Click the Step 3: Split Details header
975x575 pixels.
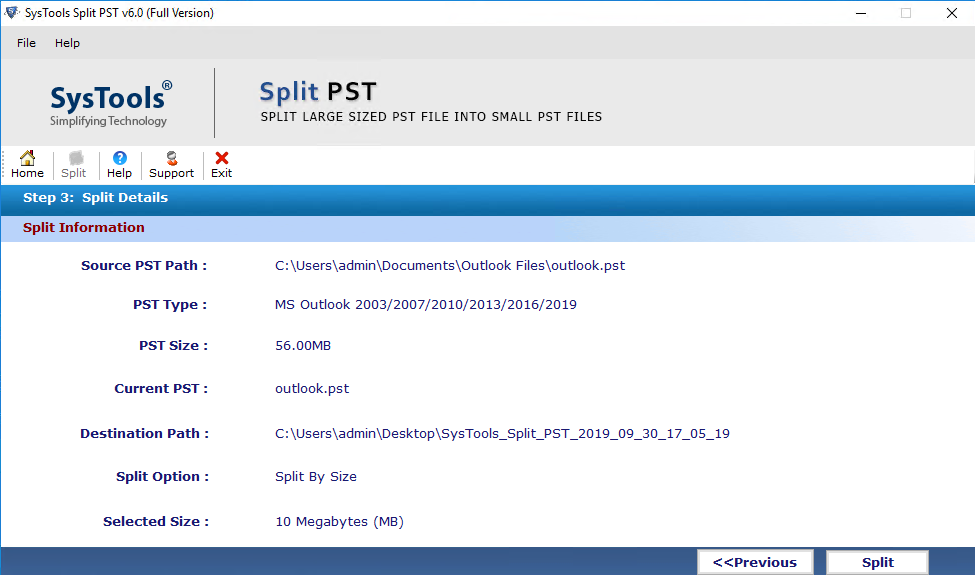pyautogui.click(x=95, y=198)
